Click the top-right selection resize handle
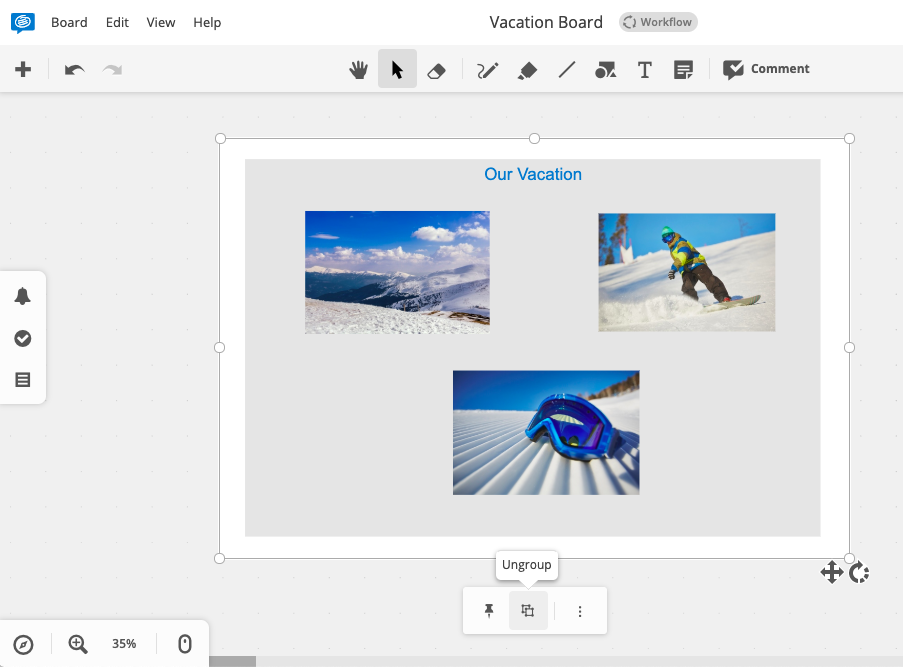The width and height of the screenshot is (903, 667). tap(849, 138)
